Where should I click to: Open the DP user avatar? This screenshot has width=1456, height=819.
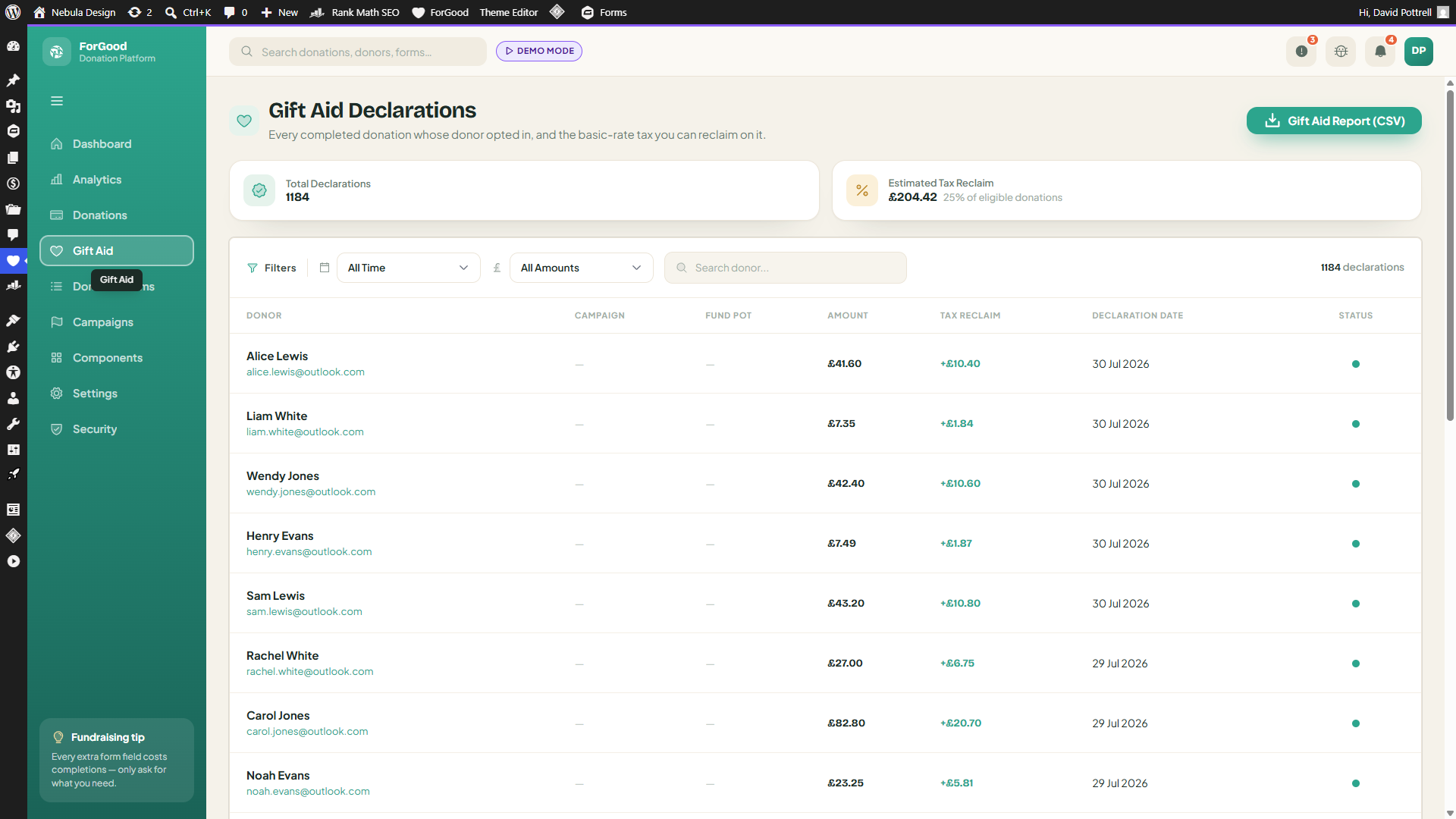[1419, 52]
